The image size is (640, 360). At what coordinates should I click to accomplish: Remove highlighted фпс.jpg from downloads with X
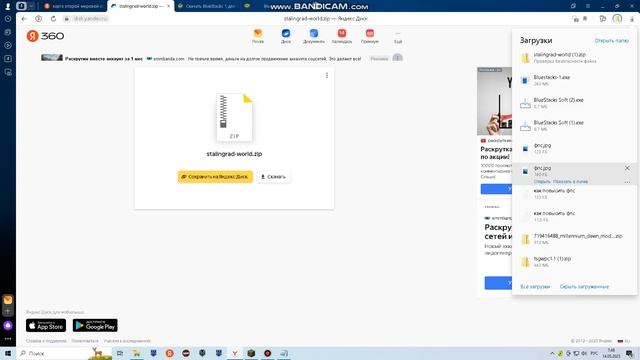[x=627, y=168]
